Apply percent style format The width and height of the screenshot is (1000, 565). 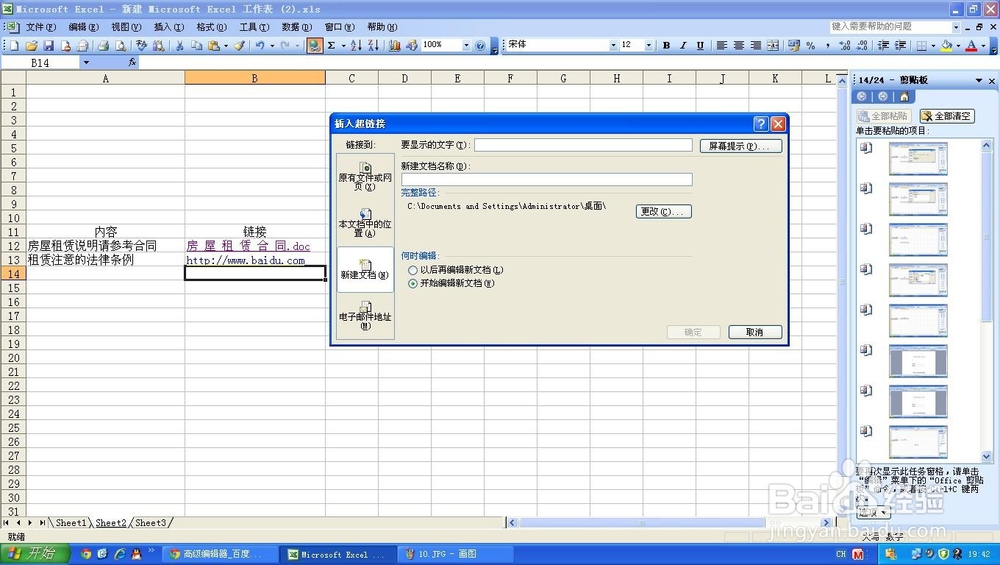811,45
